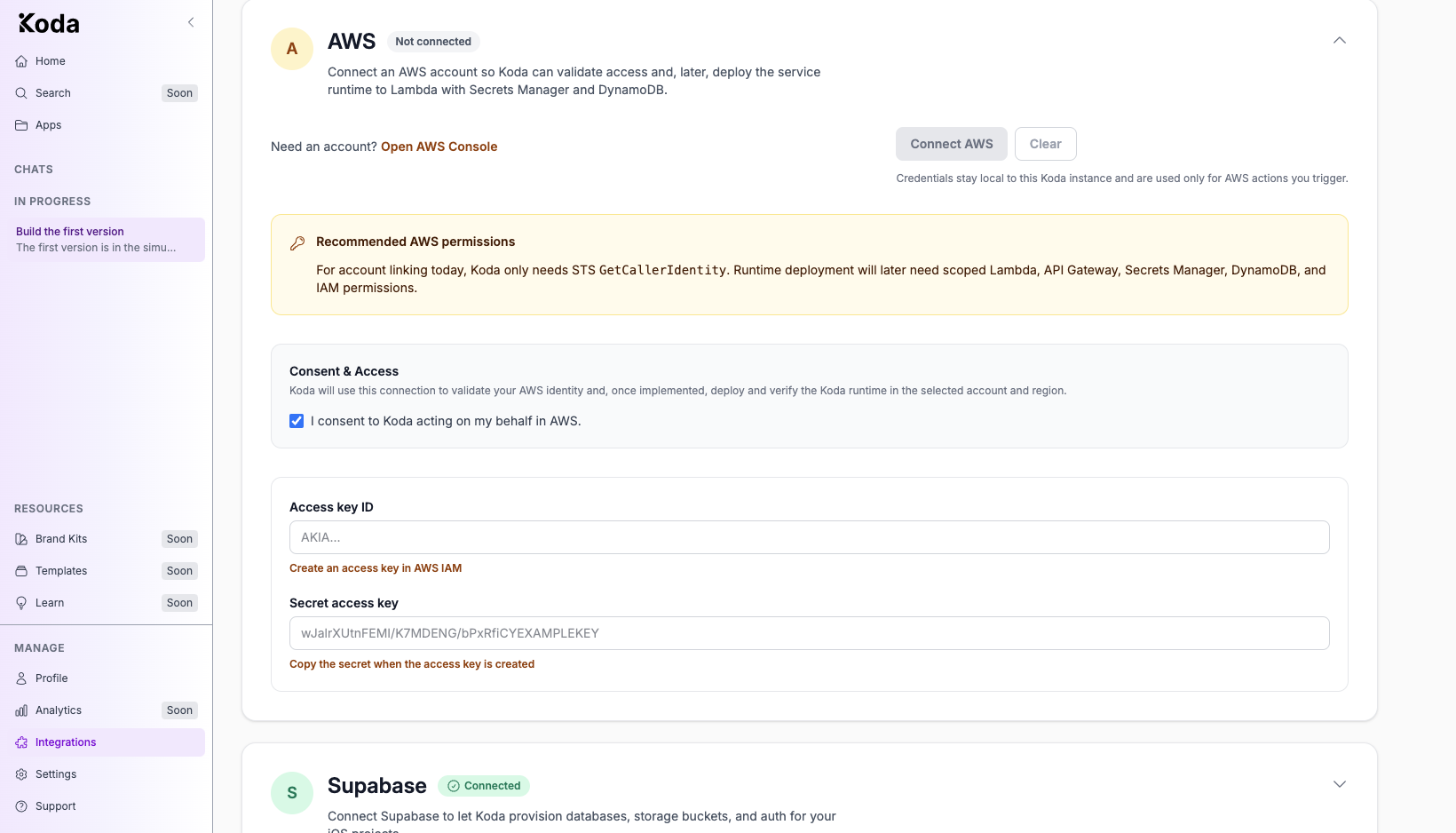Click the Search magnifier icon
The width and height of the screenshot is (1456, 833).
click(21, 93)
